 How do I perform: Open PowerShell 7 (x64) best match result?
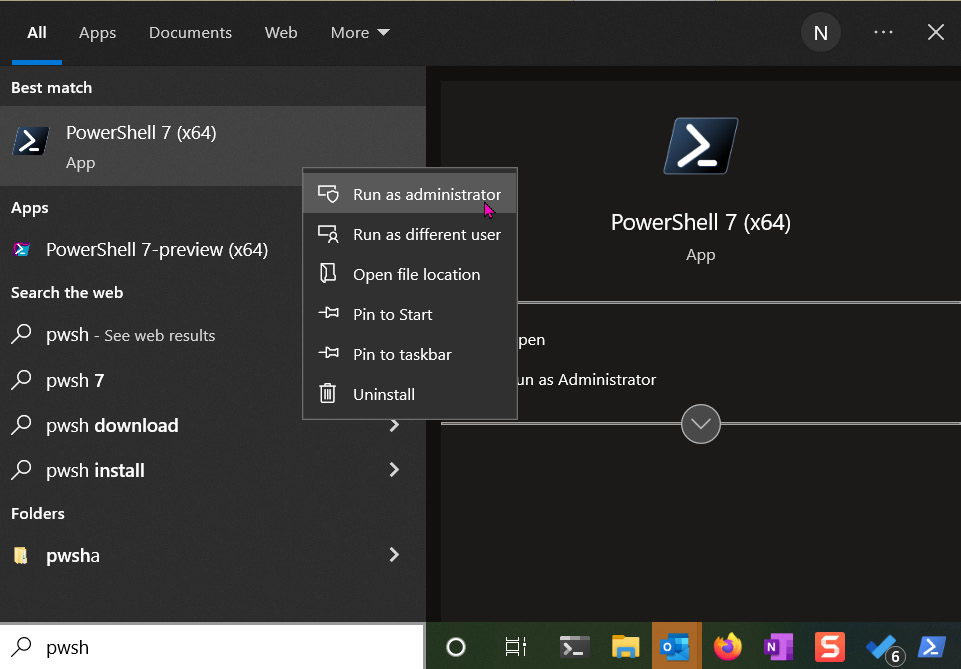(213, 146)
